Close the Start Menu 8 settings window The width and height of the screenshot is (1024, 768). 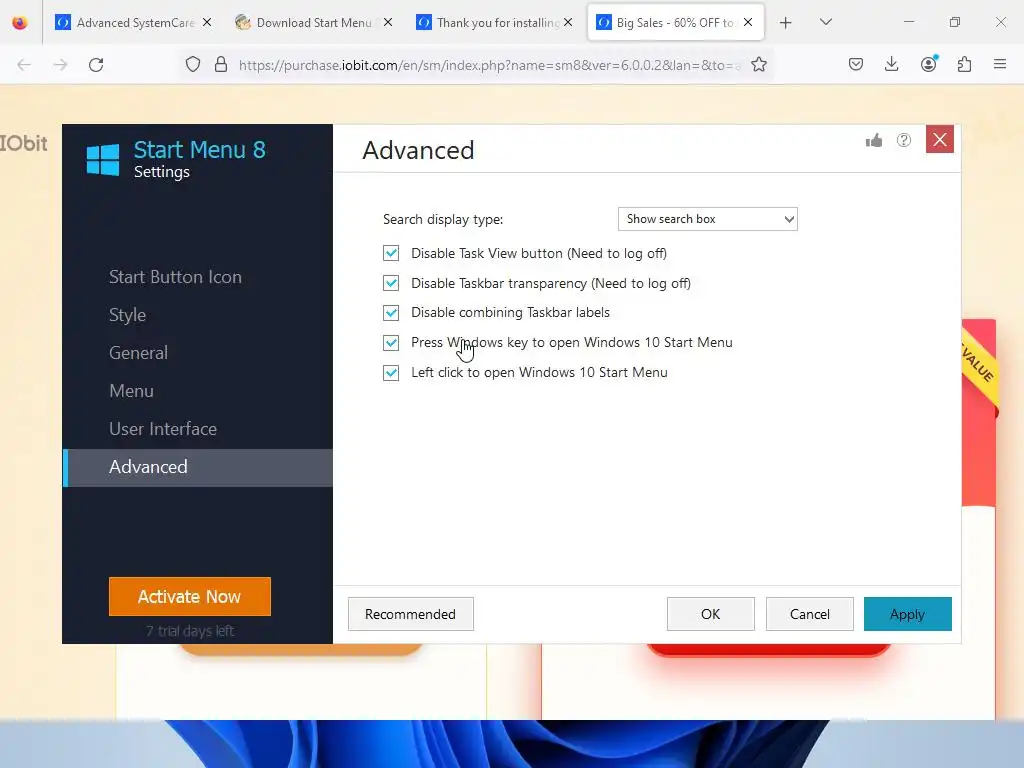click(940, 140)
